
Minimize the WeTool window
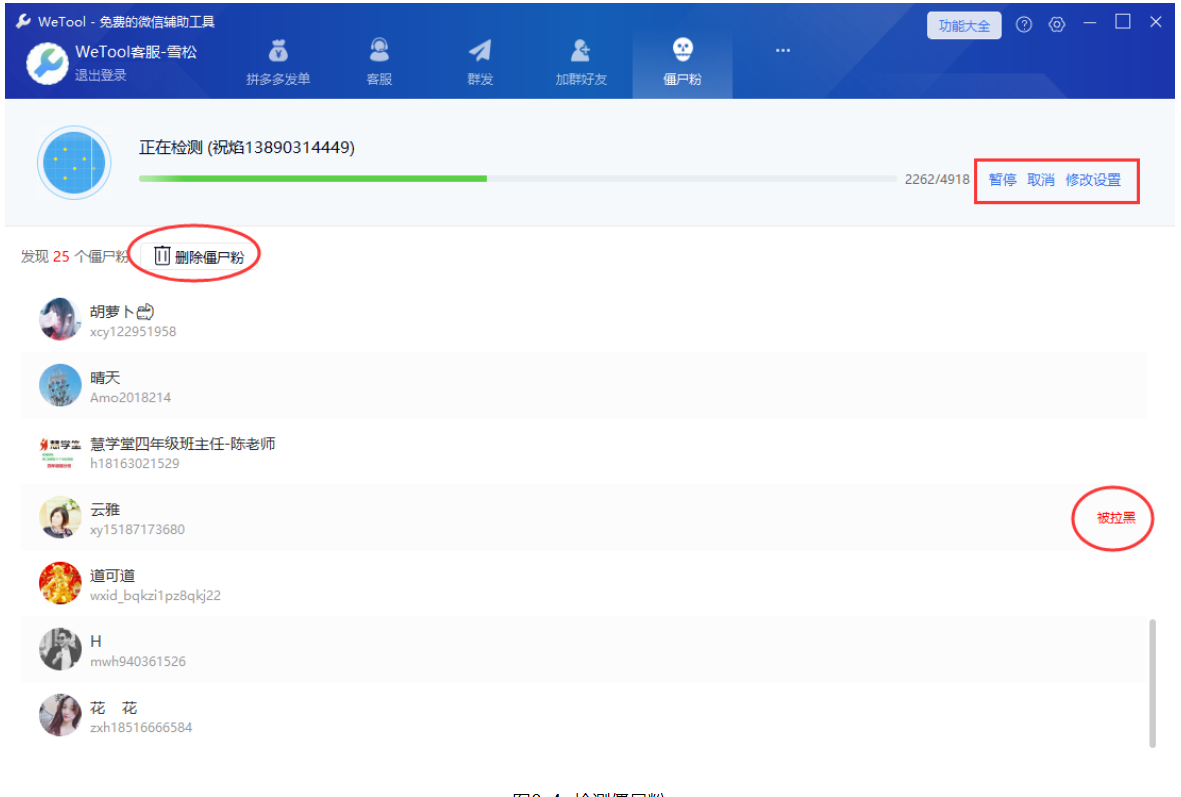coord(1089,23)
